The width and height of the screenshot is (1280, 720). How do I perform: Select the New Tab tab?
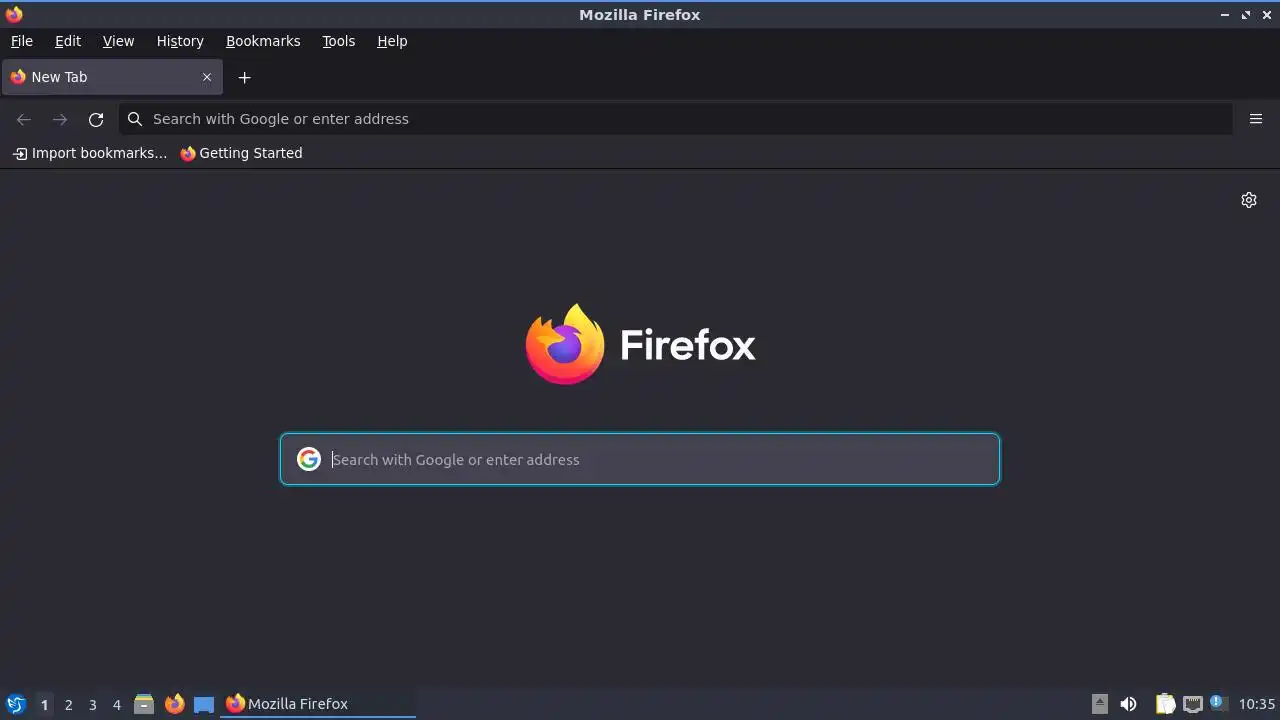tap(112, 77)
